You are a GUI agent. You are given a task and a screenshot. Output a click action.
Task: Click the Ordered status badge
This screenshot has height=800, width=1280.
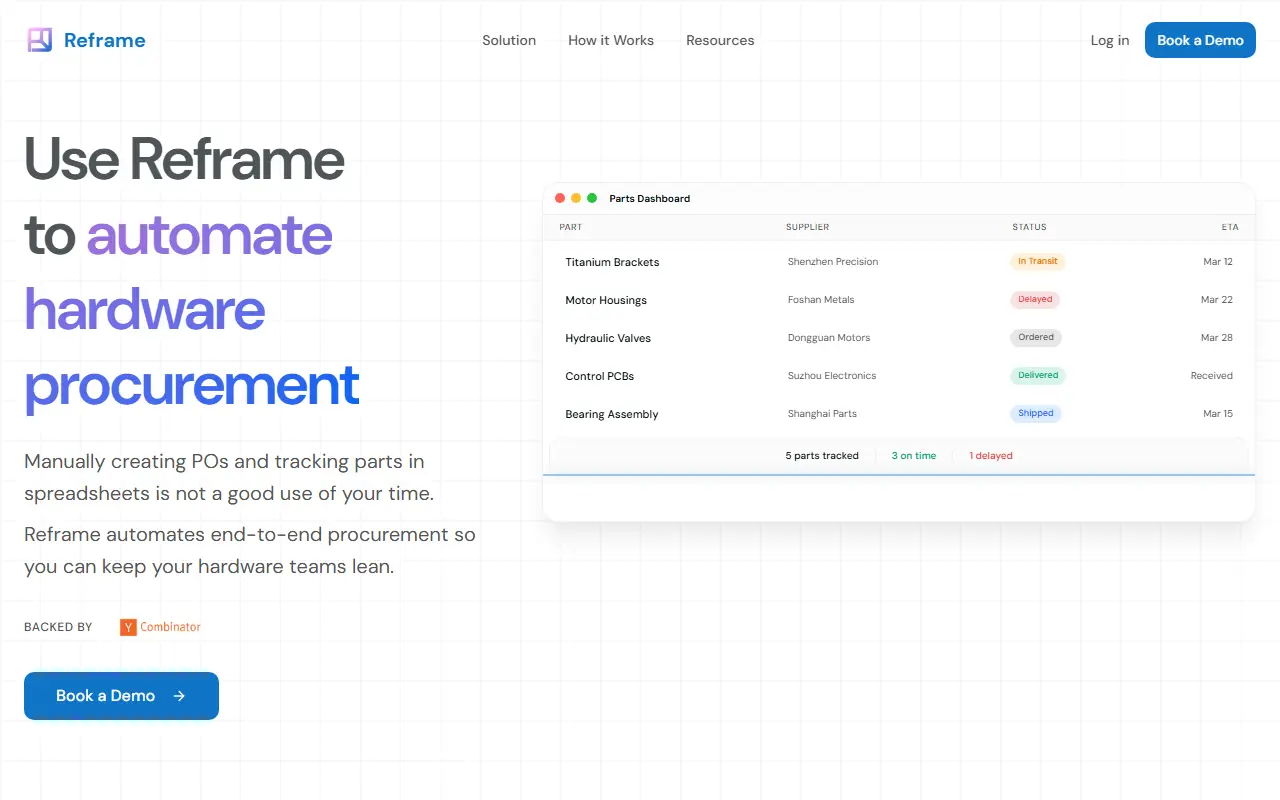(1036, 337)
